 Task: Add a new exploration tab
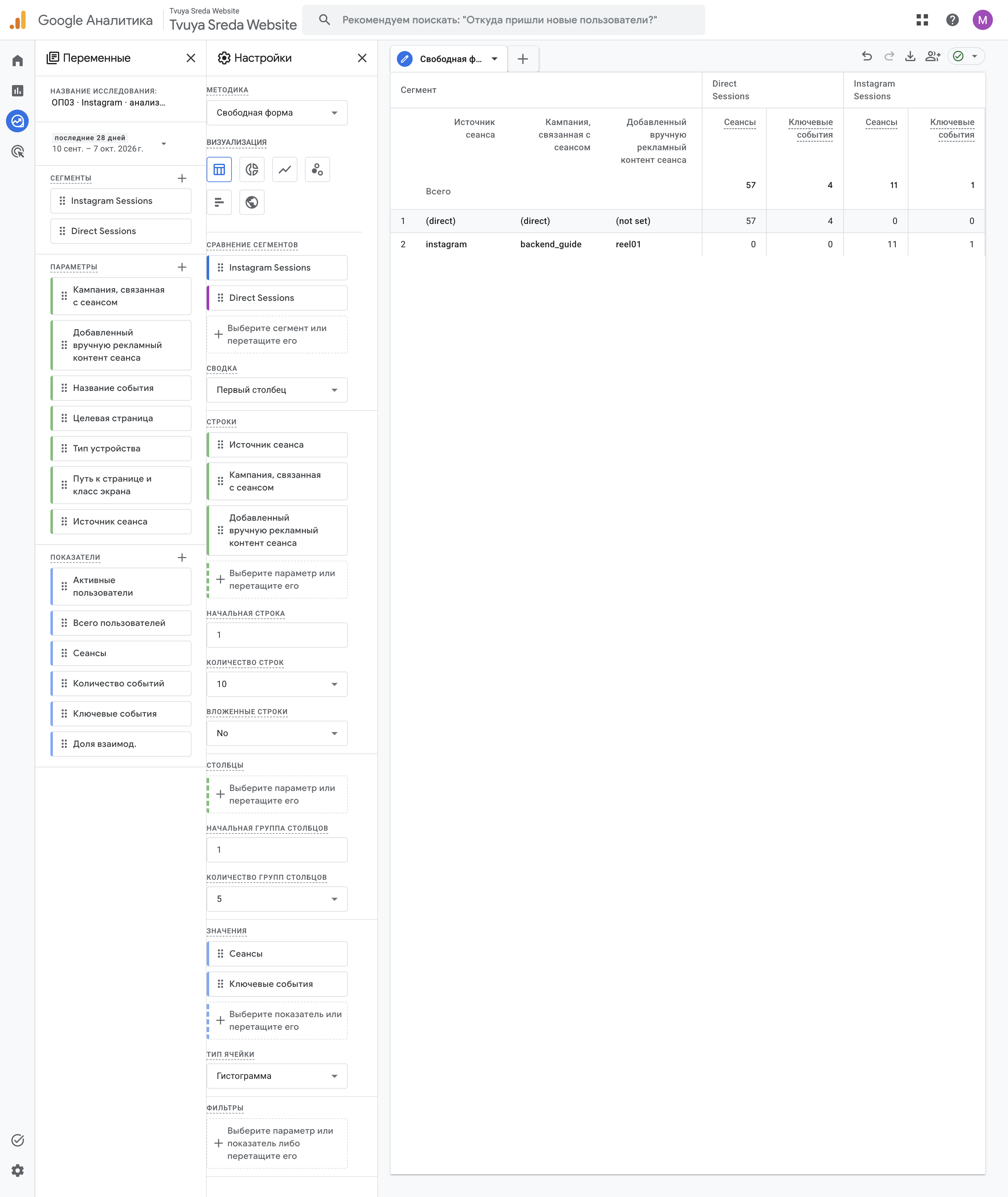click(x=523, y=59)
